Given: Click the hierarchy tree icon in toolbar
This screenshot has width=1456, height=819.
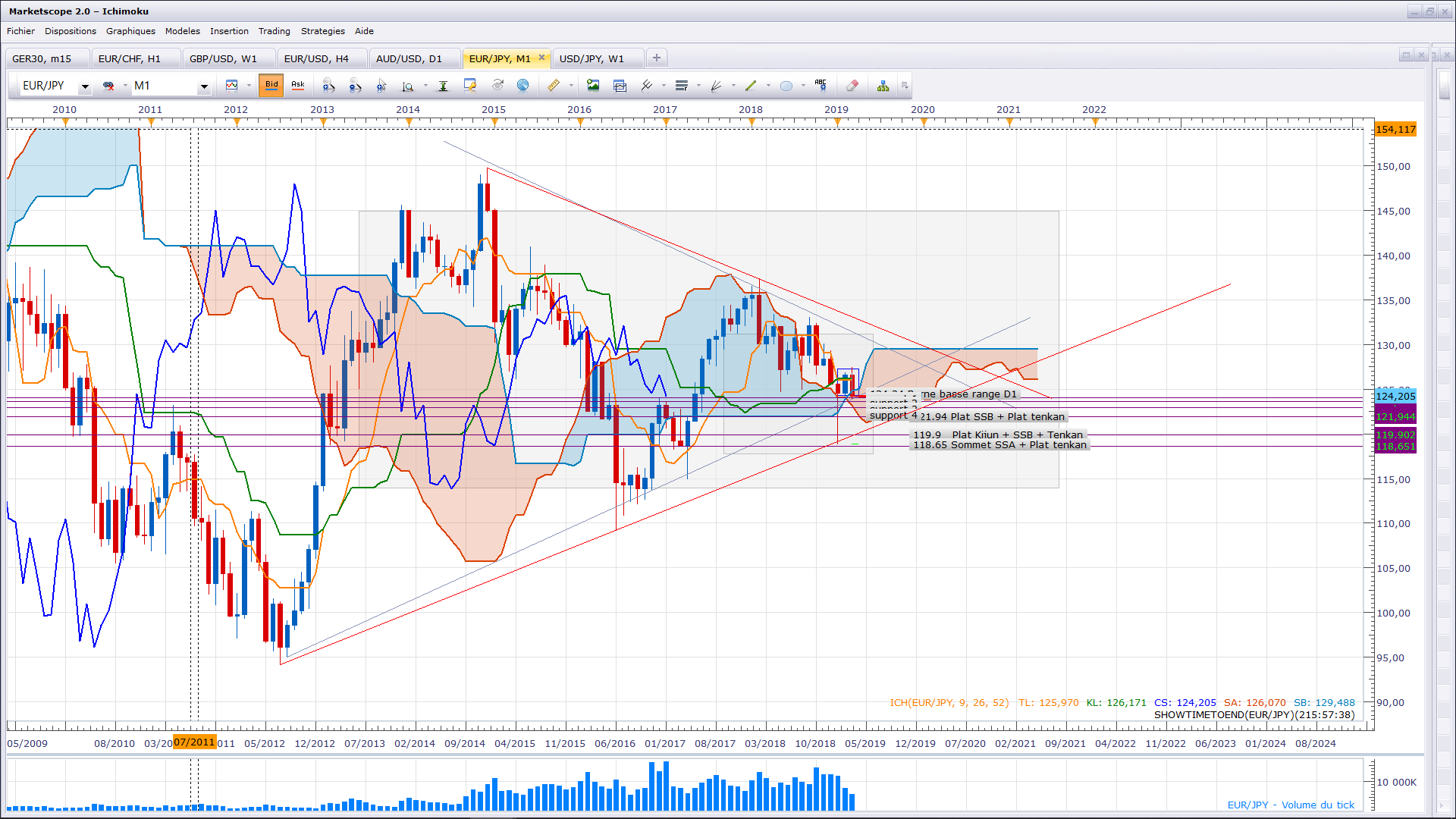Looking at the screenshot, I should (x=883, y=86).
